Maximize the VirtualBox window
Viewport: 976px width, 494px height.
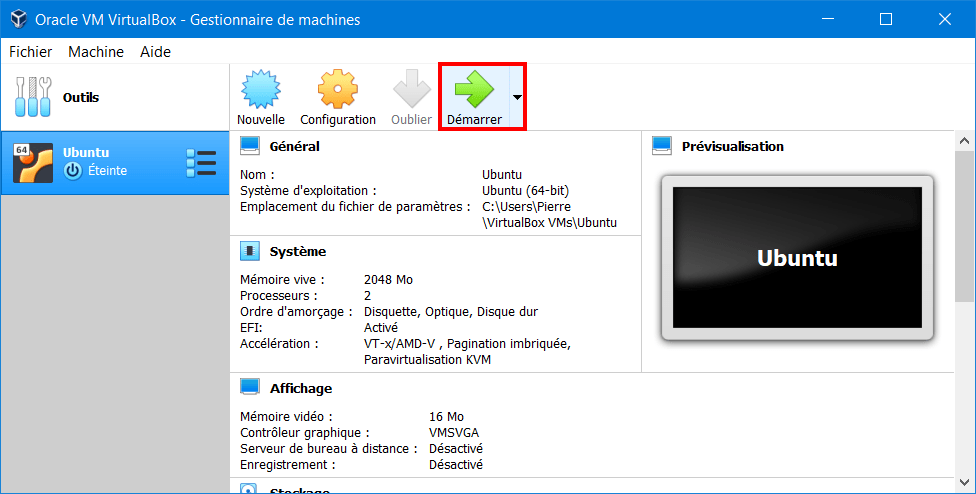pos(886,19)
